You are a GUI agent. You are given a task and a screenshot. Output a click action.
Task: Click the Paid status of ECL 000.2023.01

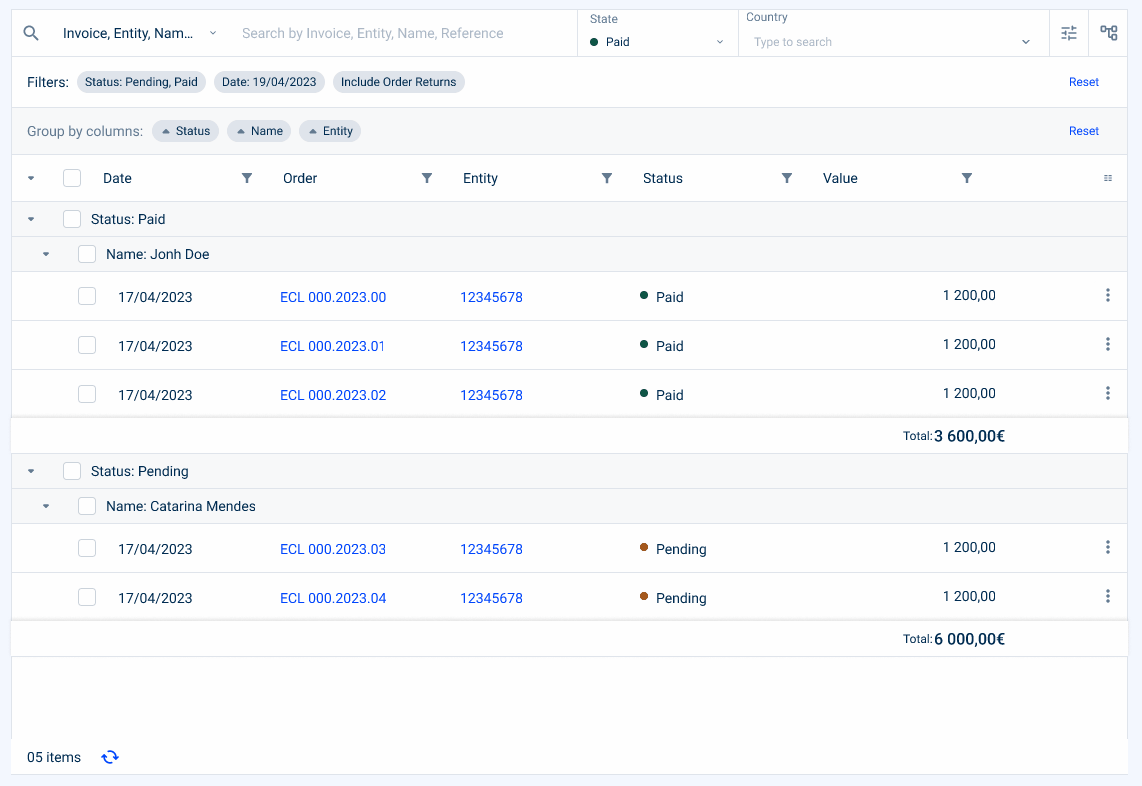(661, 346)
